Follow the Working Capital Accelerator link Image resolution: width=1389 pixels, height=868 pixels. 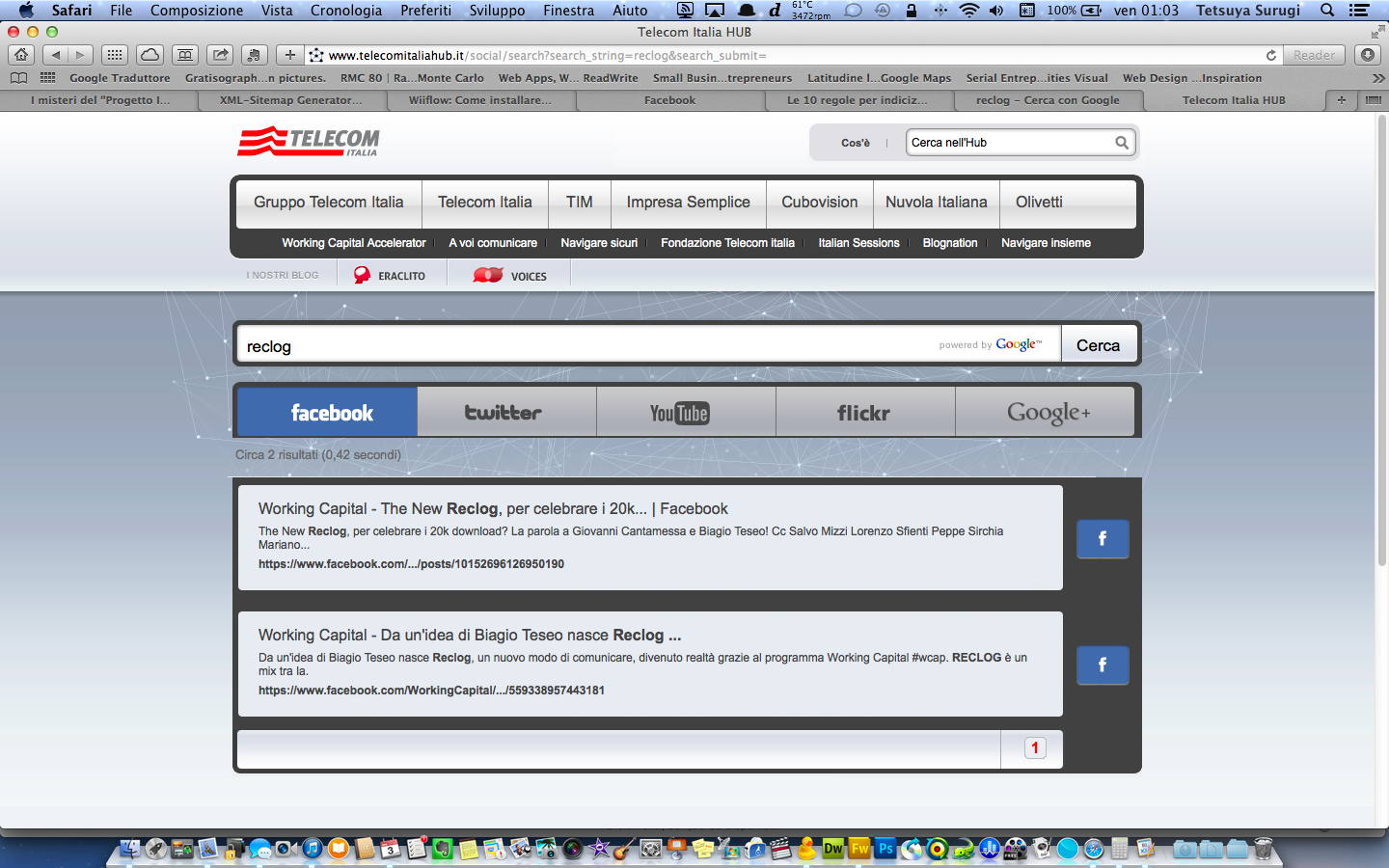tap(354, 243)
